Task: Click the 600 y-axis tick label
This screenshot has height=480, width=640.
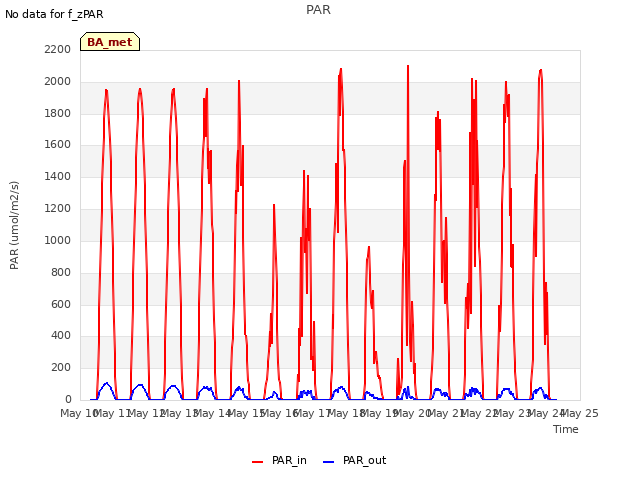Action: [61, 304]
